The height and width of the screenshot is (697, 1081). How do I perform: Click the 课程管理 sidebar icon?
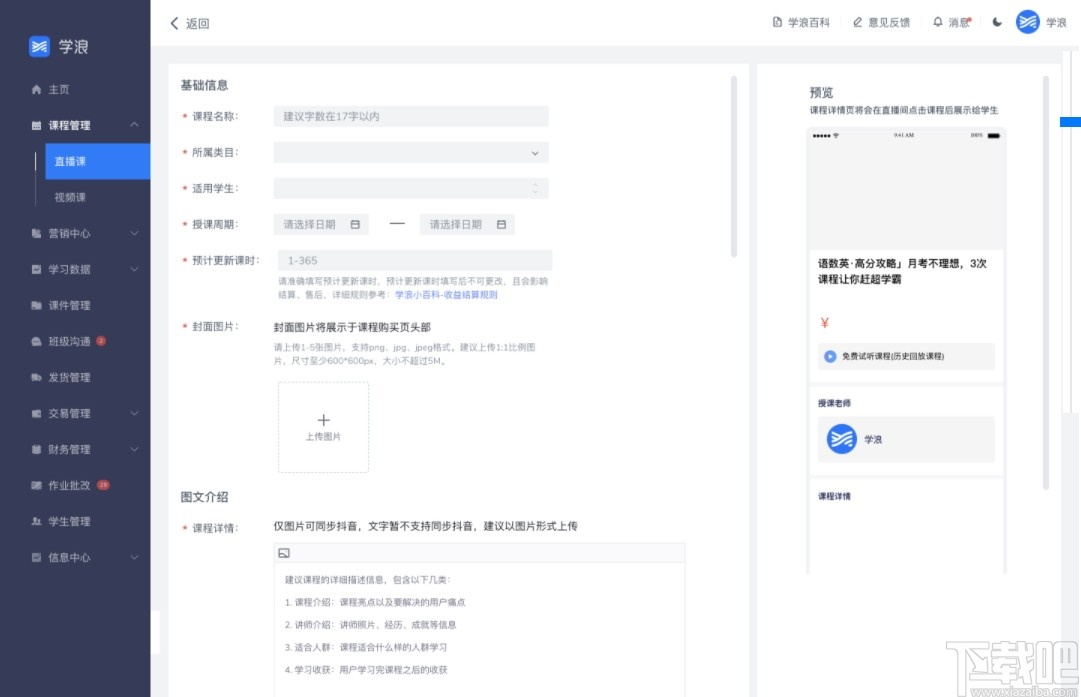pyautogui.click(x=37, y=125)
